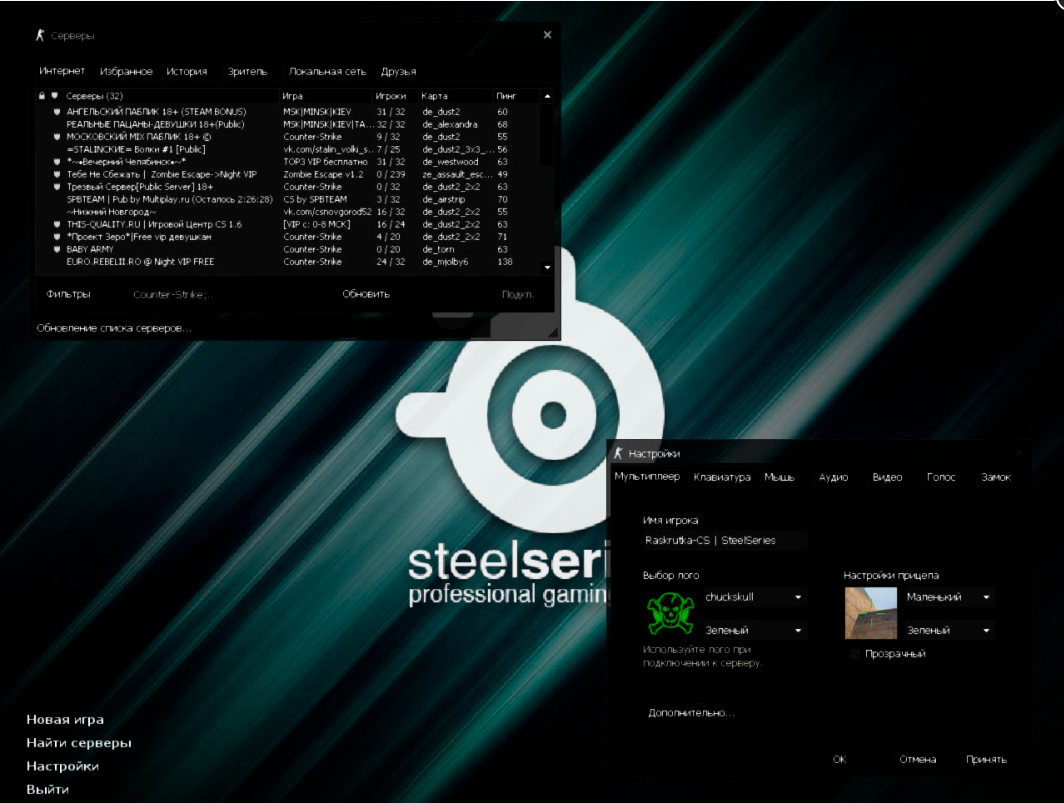
Task: Click Принять in Настройки window
Action: pos(986,759)
